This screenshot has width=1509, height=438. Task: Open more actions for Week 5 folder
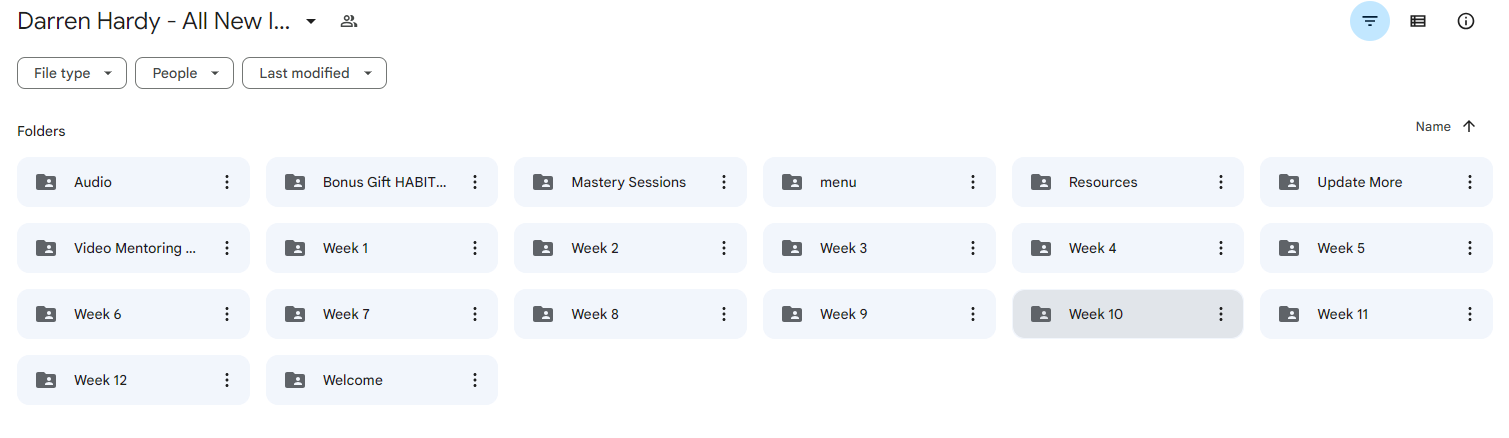(x=1470, y=248)
